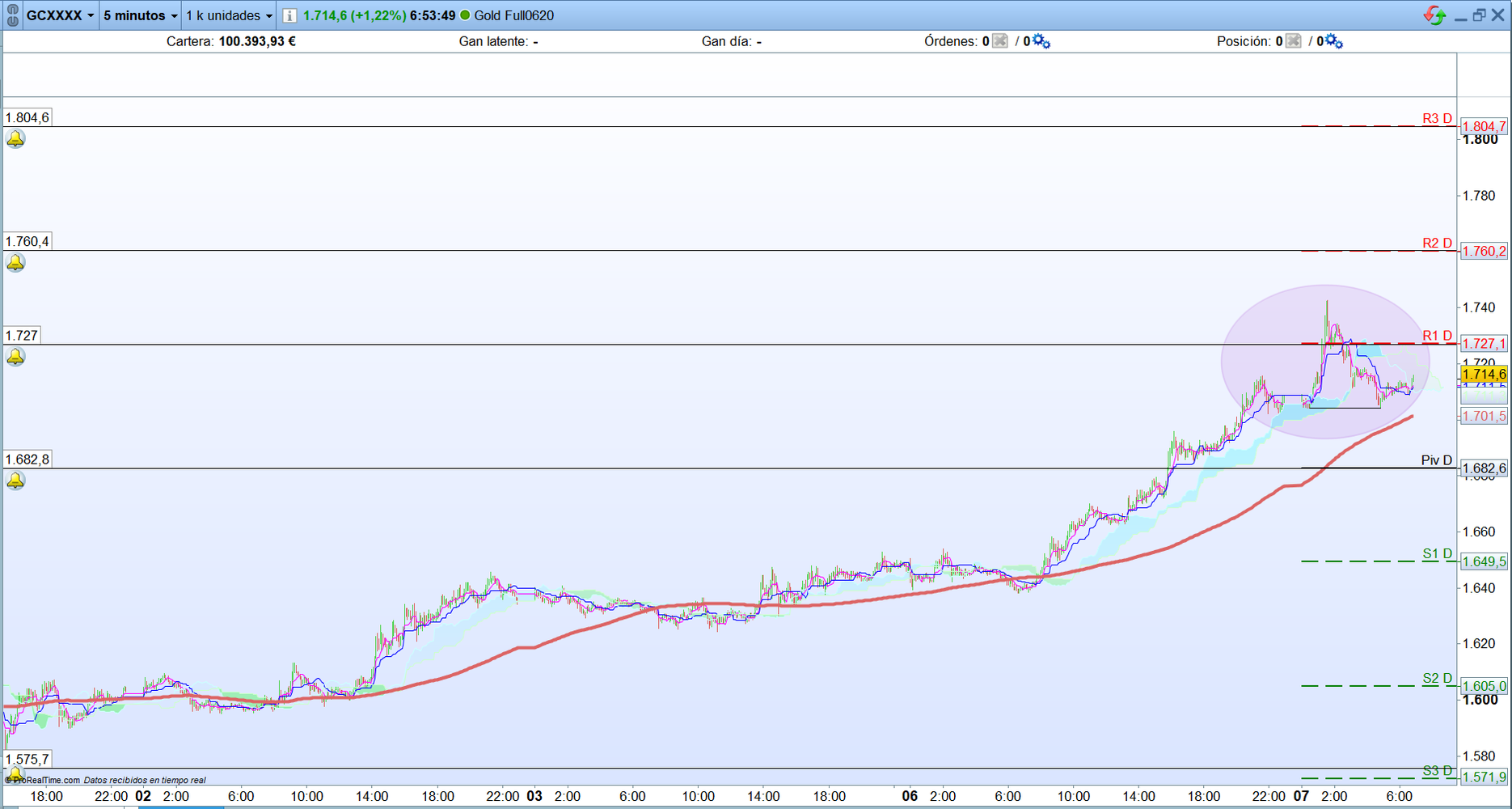Image resolution: width=1512 pixels, height=809 pixels.
Task: Click the 1.605,0 price axis tag
Action: [1484, 686]
